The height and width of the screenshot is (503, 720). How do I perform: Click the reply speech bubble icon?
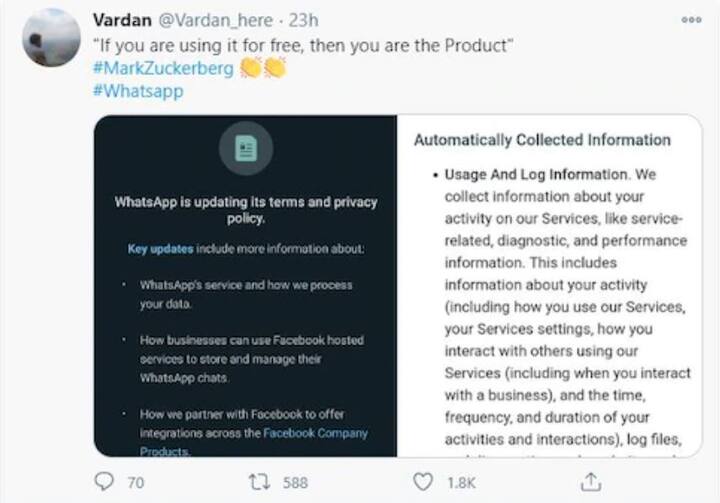tap(104, 482)
